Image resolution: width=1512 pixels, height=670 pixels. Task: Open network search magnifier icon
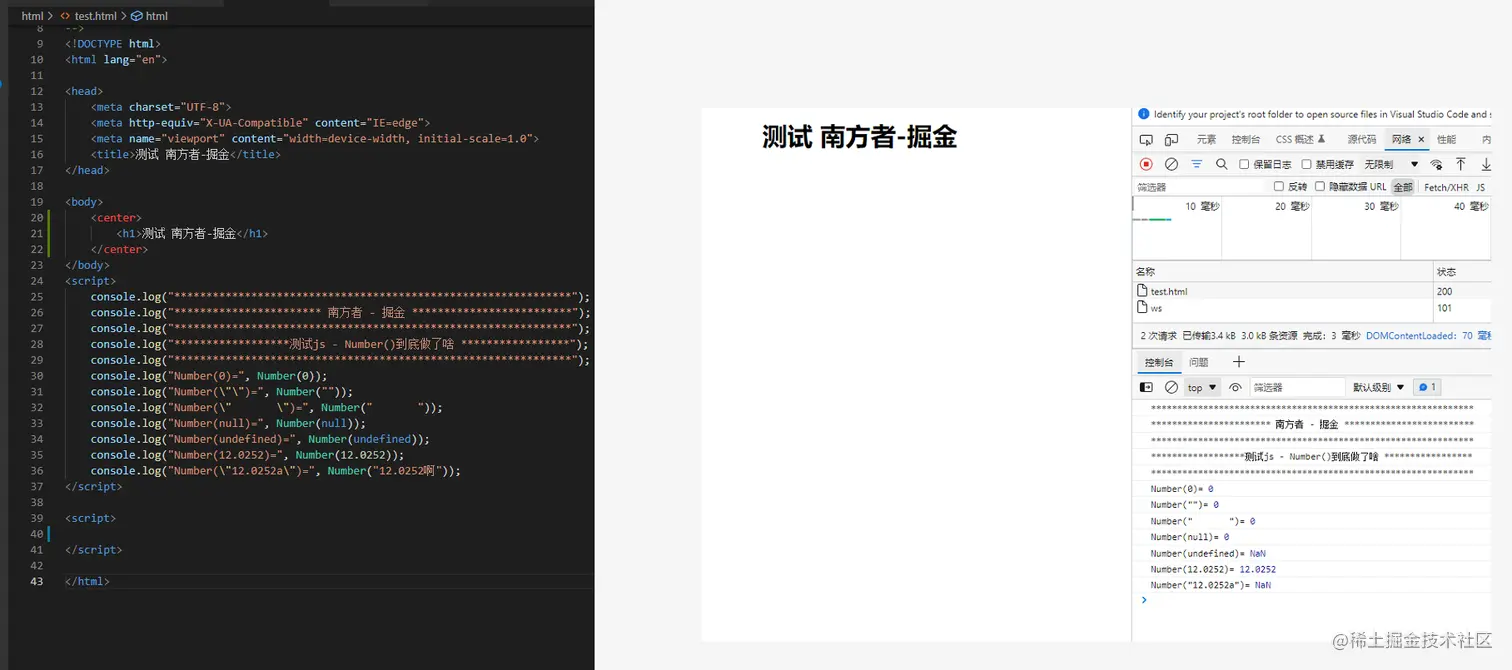[x=1221, y=164]
